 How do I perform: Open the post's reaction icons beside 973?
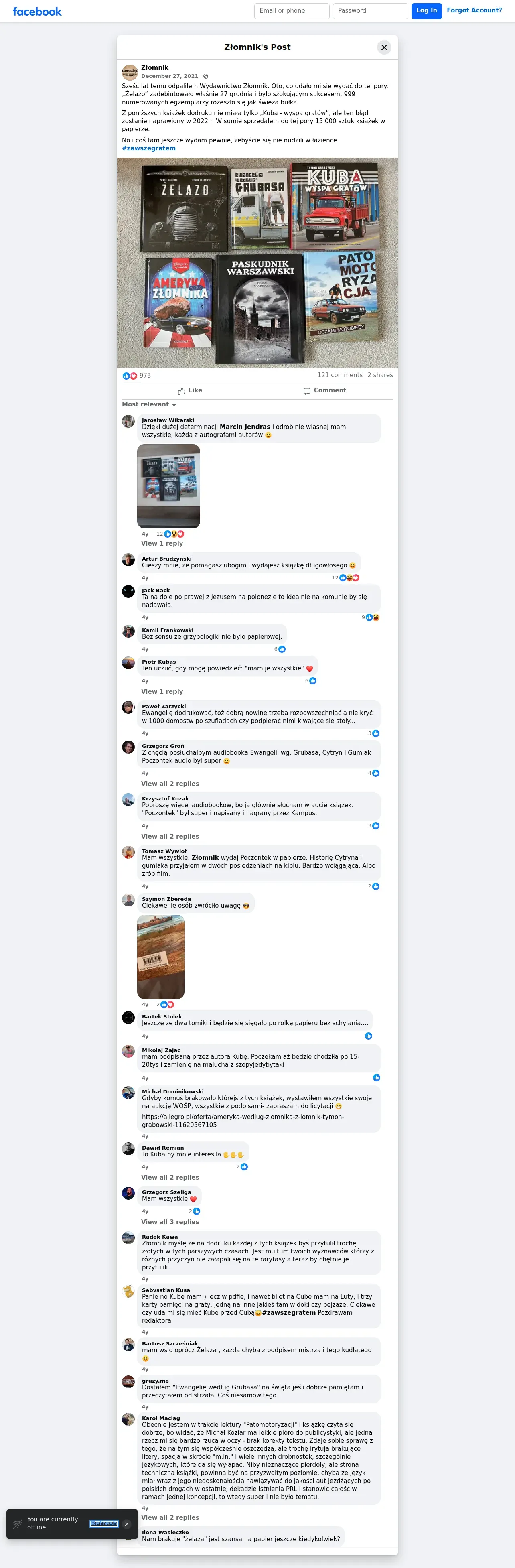coord(130,376)
